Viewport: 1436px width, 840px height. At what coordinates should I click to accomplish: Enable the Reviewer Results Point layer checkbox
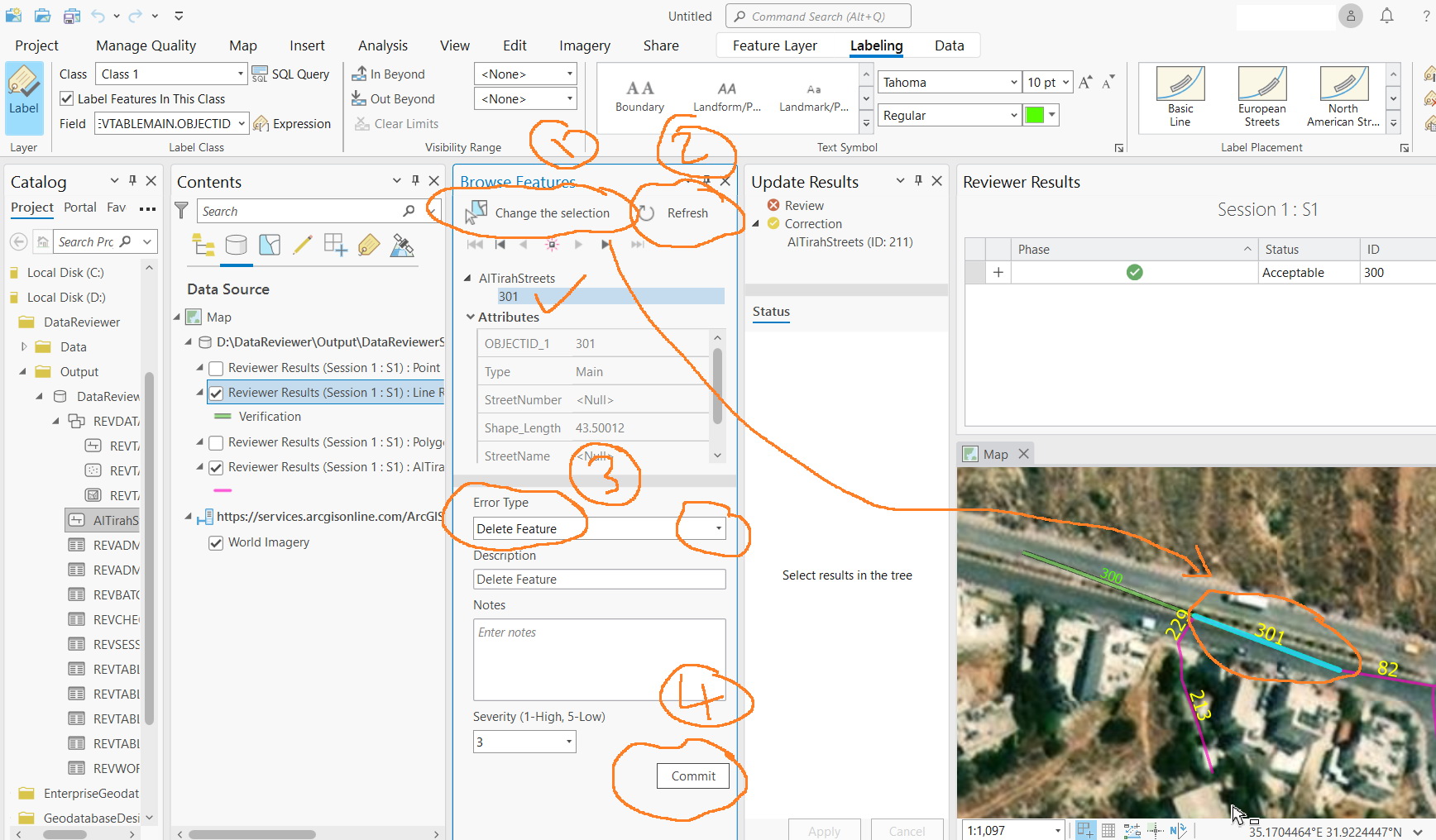click(216, 368)
